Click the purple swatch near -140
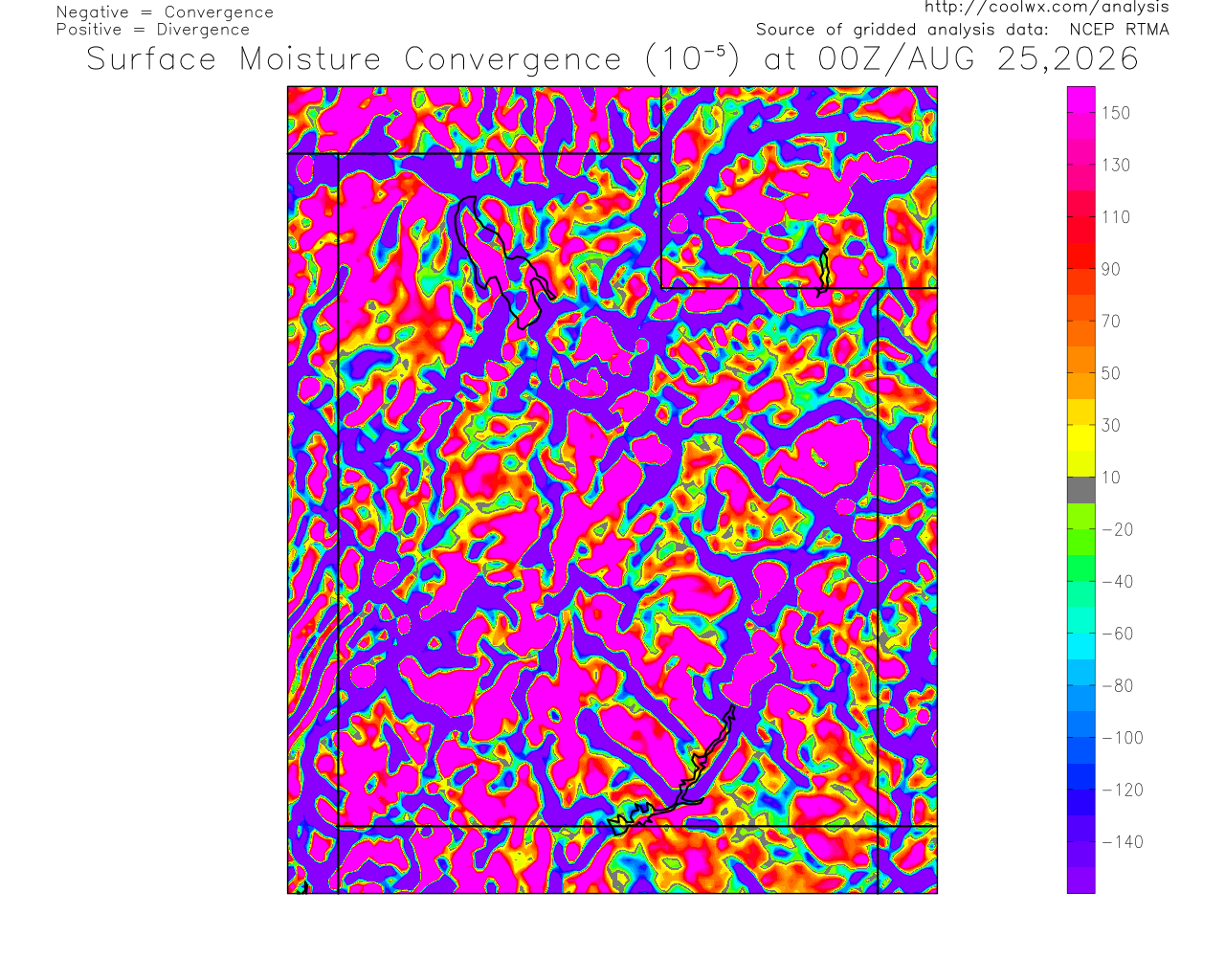Viewport: 1225px width, 980px height. tap(1081, 842)
